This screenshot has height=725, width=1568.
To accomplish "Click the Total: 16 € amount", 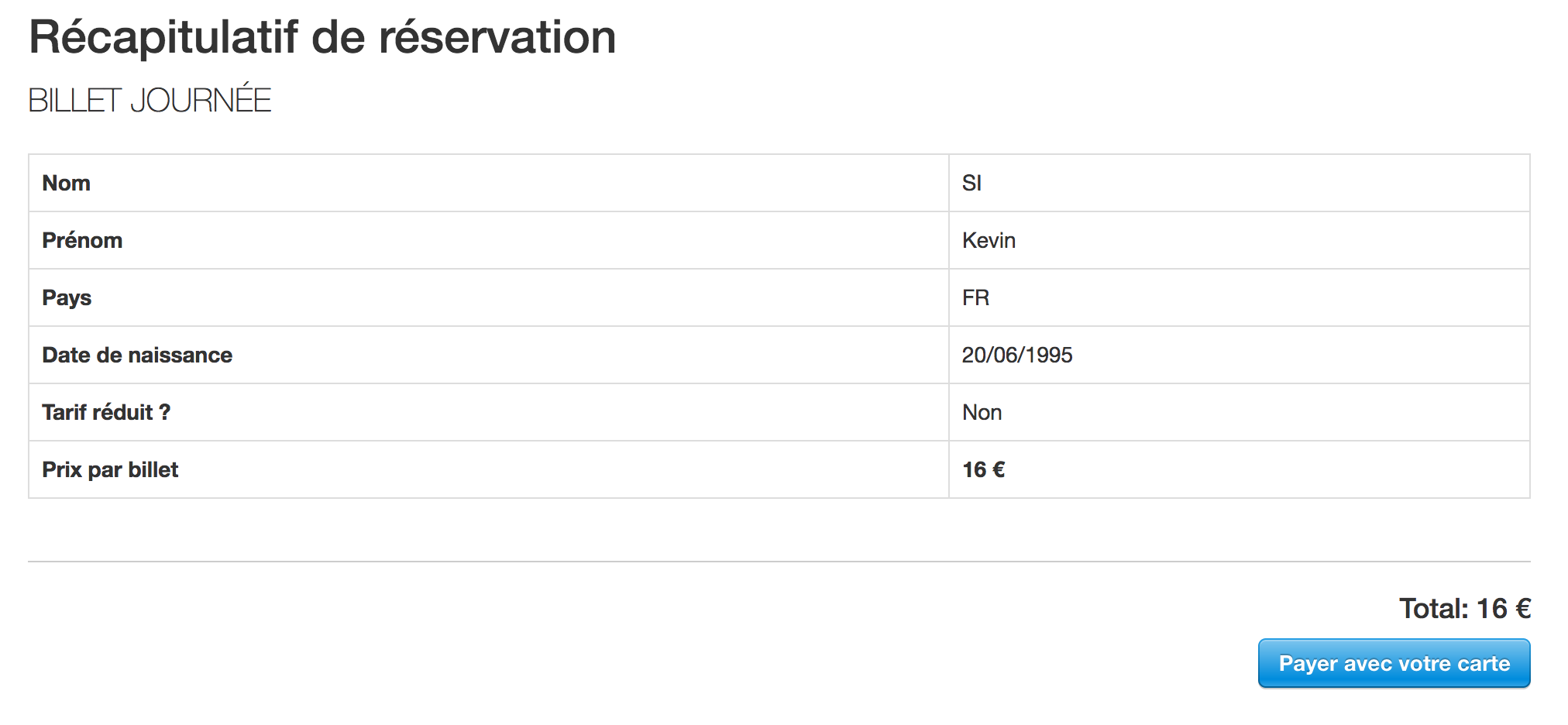I will 1465,608.
